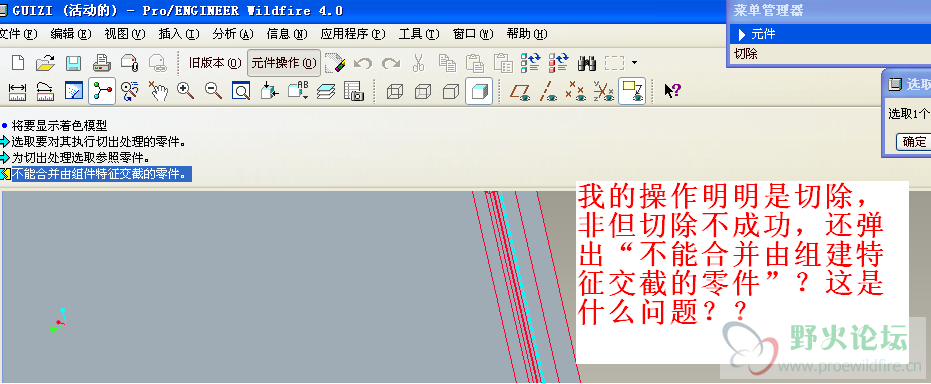The height and width of the screenshot is (384, 931).
Task: Toggle the spin center icon
Action: click(102, 91)
